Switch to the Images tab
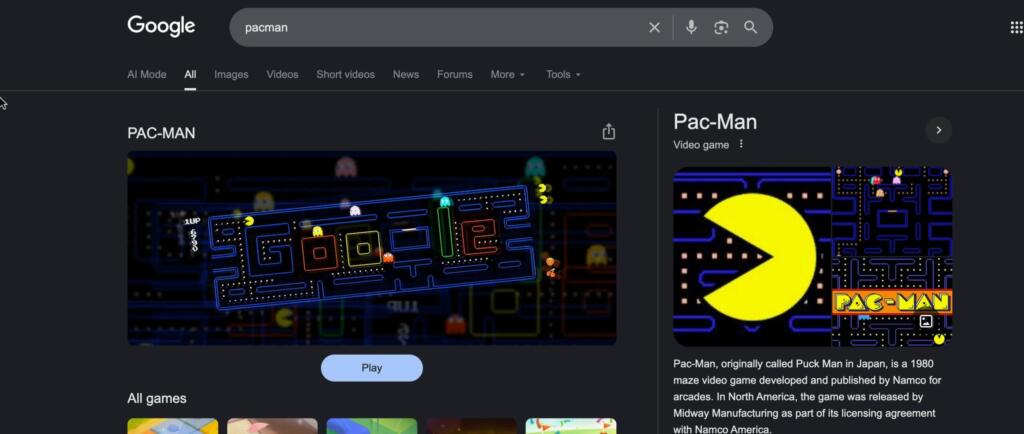The image size is (1024, 434). [x=231, y=74]
